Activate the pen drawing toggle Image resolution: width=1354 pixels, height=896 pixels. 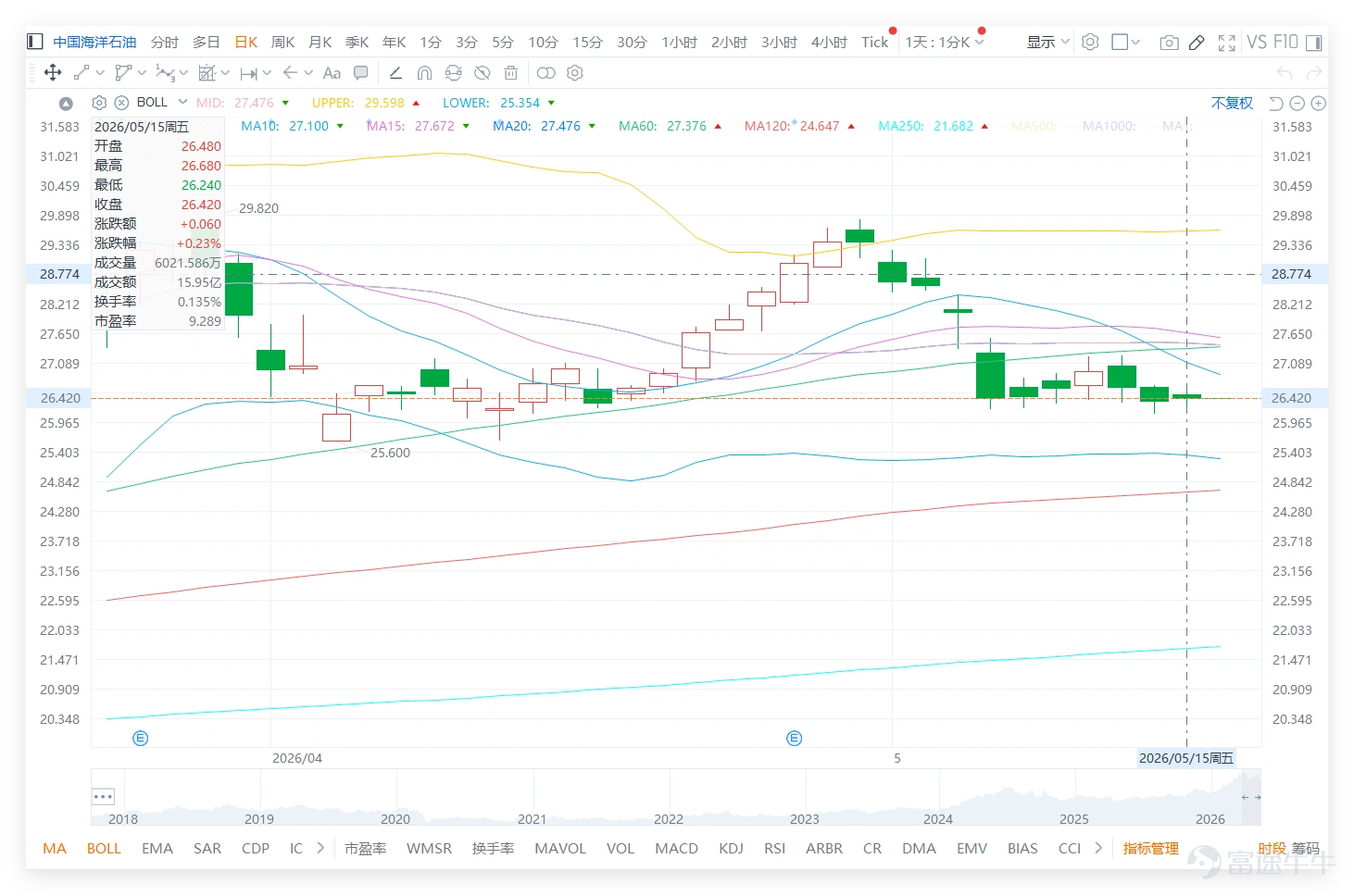pos(1197,42)
